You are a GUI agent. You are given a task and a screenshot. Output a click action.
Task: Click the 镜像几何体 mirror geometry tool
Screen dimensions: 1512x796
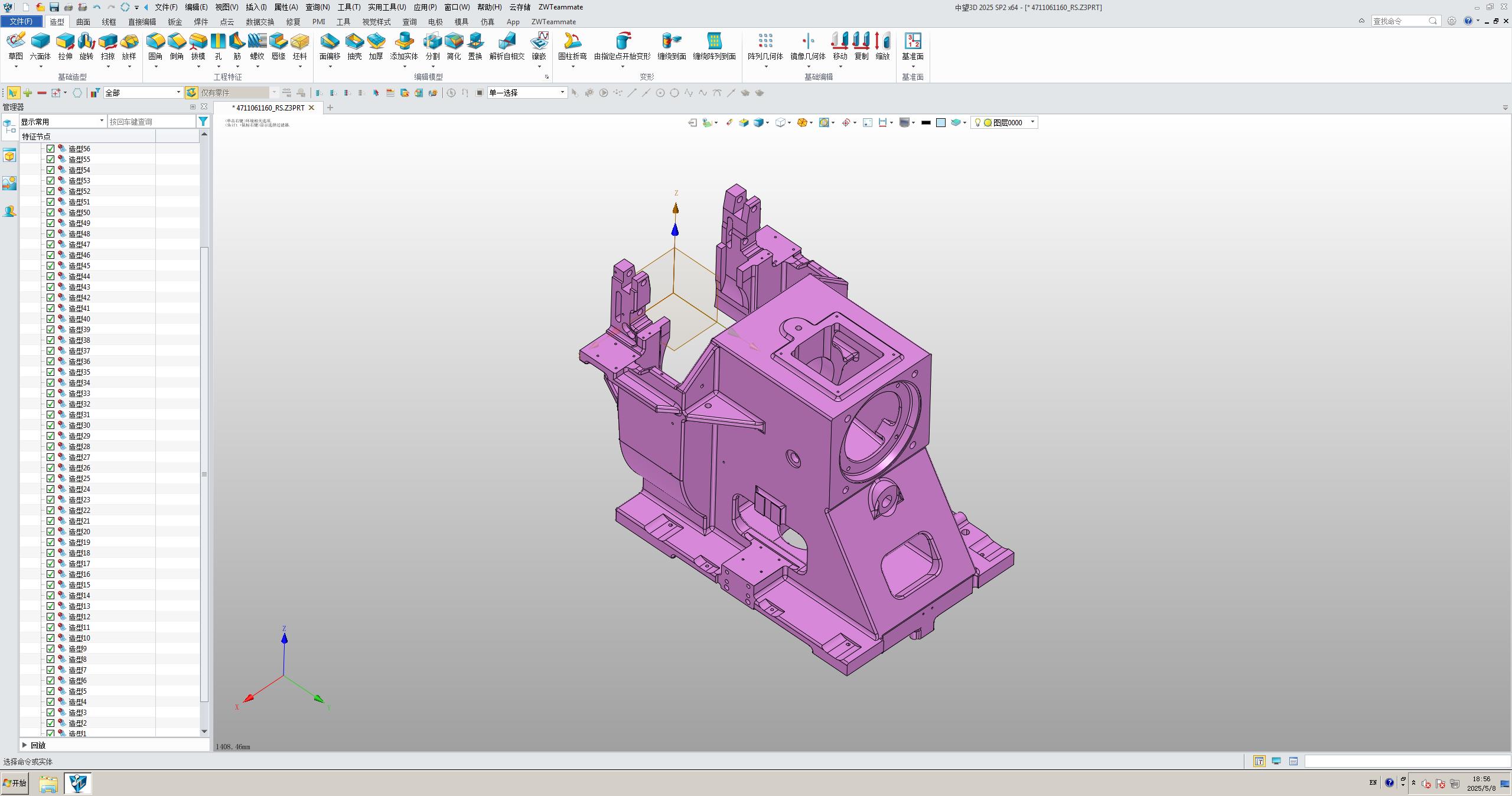pos(808,46)
